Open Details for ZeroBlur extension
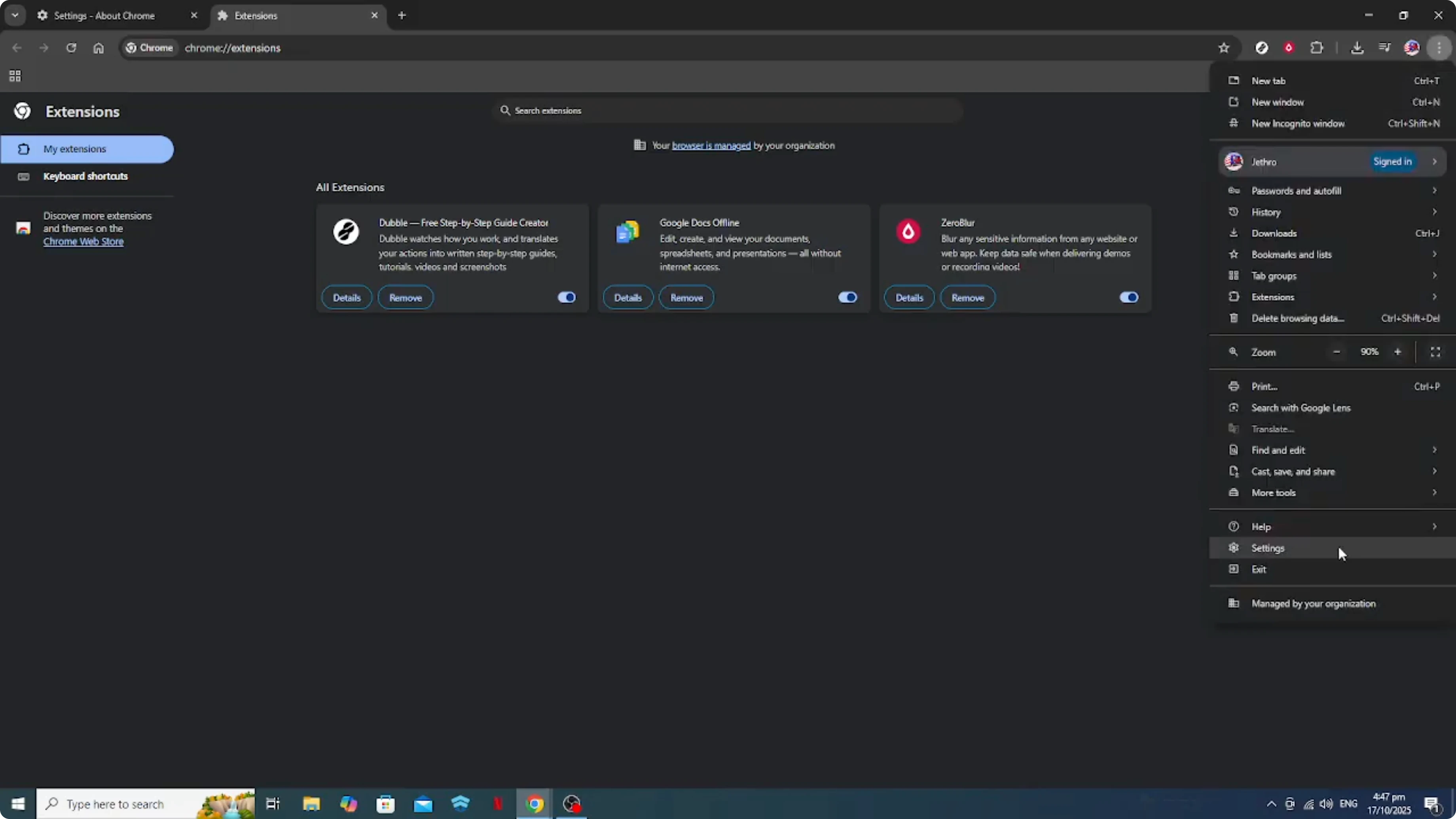1456x819 pixels. (x=910, y=298)
